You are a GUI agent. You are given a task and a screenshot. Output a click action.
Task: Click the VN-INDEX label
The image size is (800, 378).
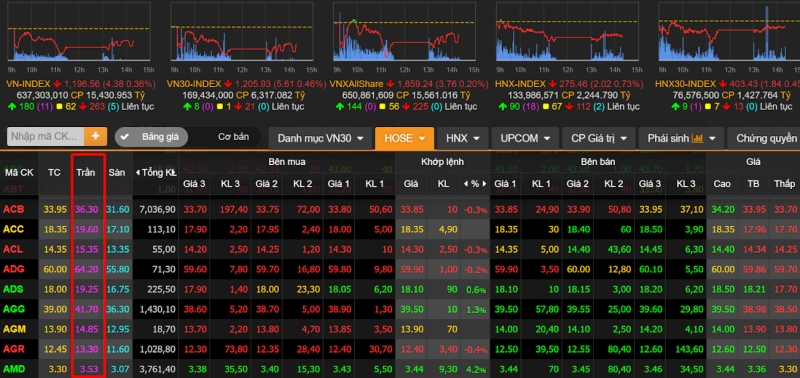tap(29, 84)
